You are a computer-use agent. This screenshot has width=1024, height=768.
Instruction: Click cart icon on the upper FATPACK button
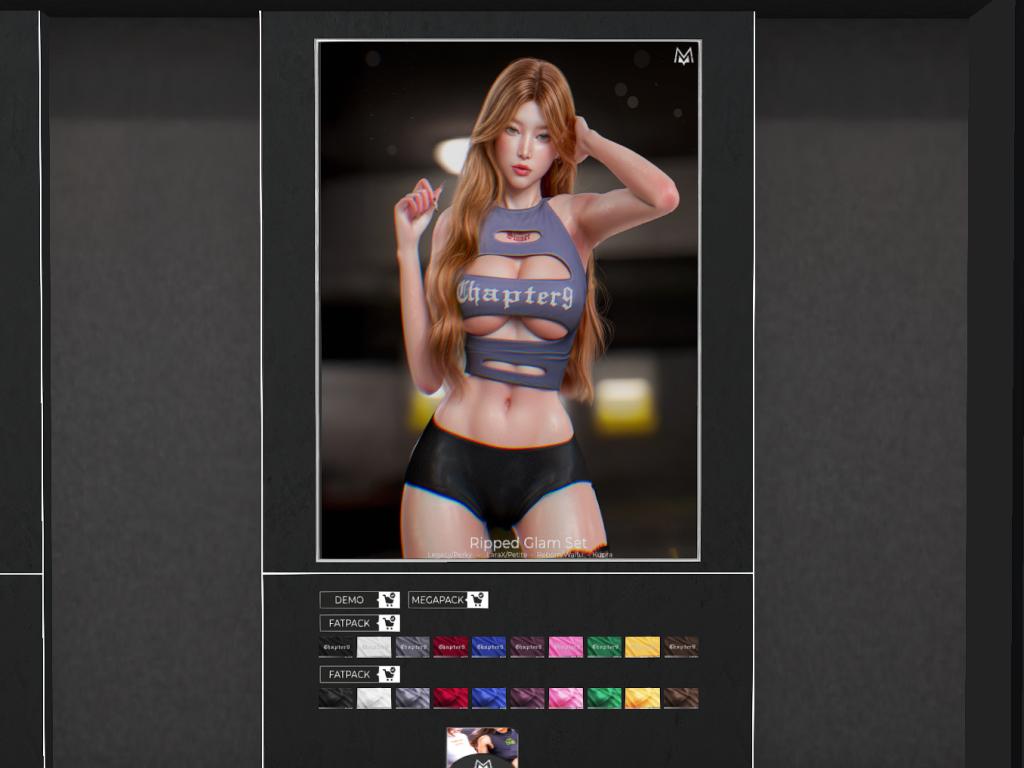pyautogui.click(x=389, y=623)
